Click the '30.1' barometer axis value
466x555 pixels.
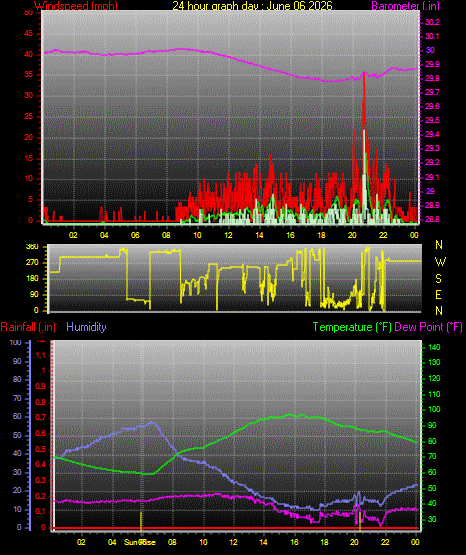pos(432,36)
